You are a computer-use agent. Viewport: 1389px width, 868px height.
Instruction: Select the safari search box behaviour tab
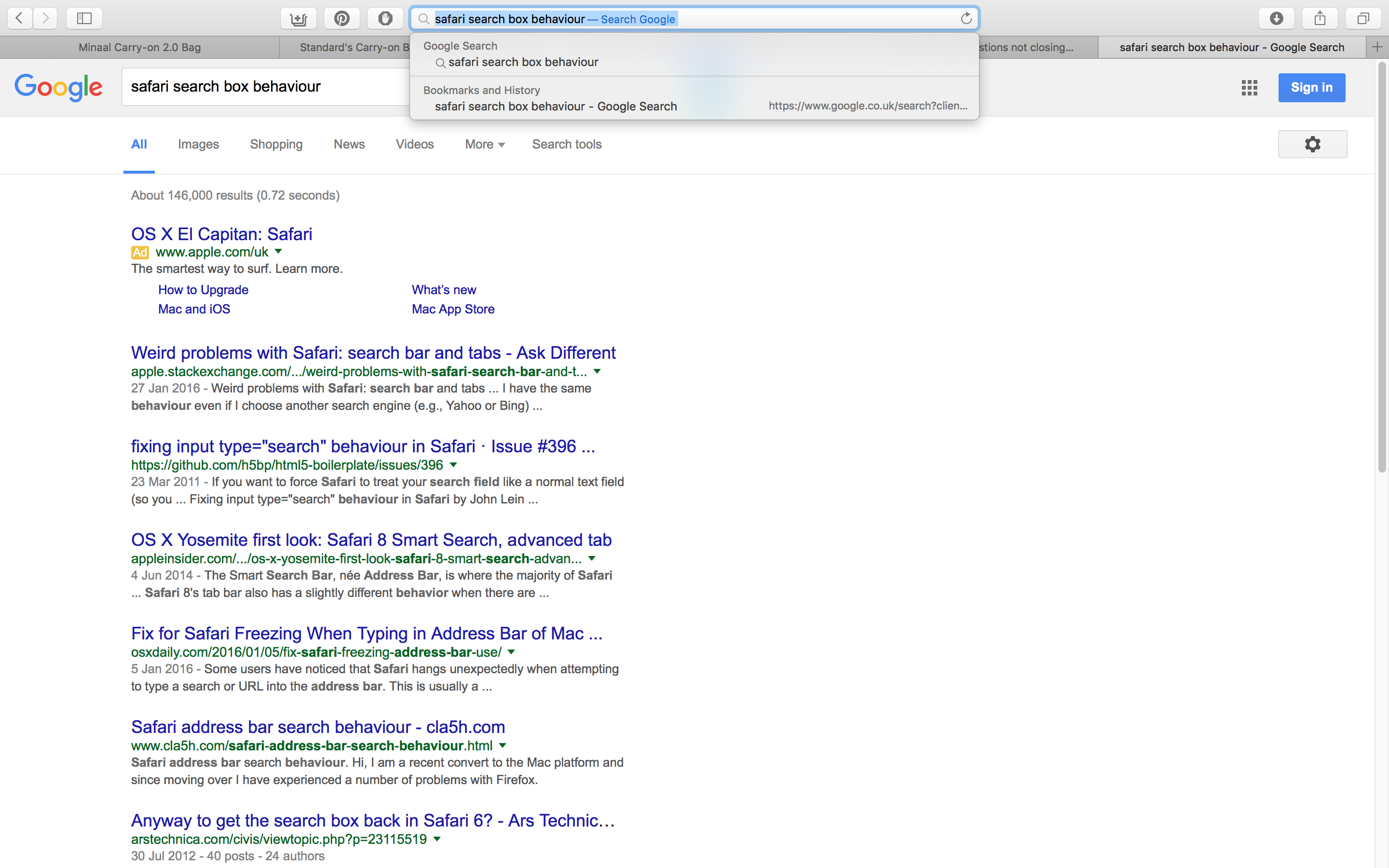point(1232,47)
